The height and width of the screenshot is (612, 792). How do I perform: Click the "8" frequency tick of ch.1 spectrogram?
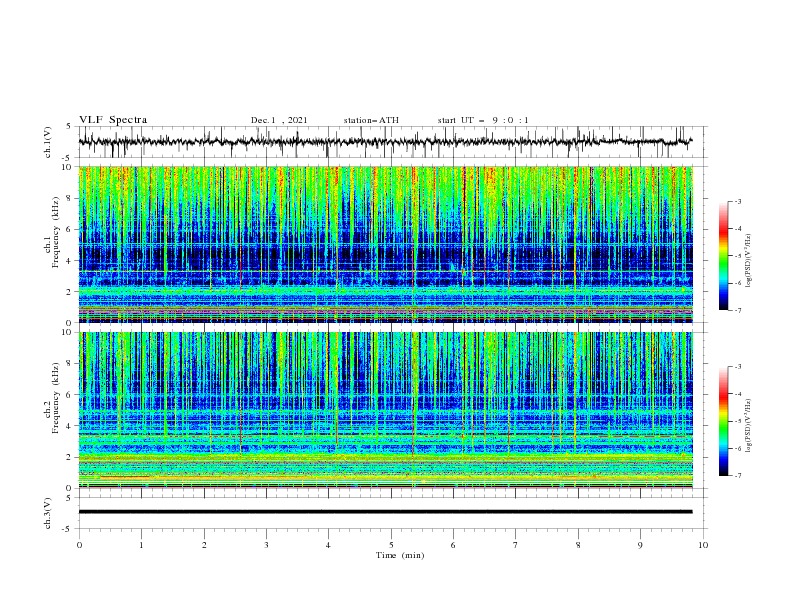point(70,198)
